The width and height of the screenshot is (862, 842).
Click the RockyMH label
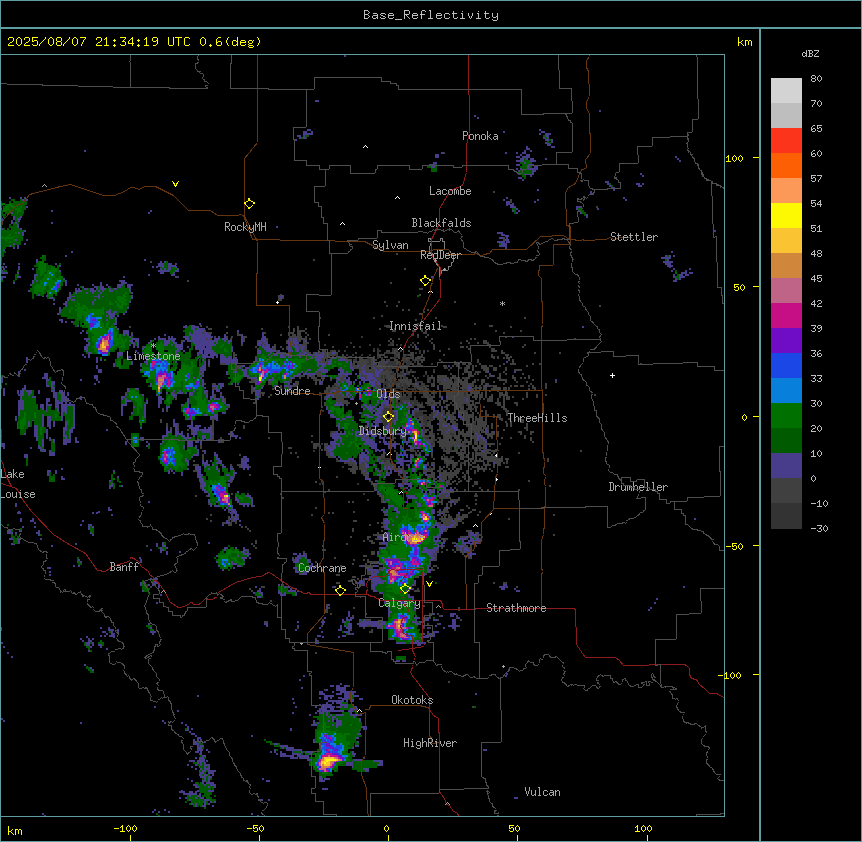[x=245, y=227]
